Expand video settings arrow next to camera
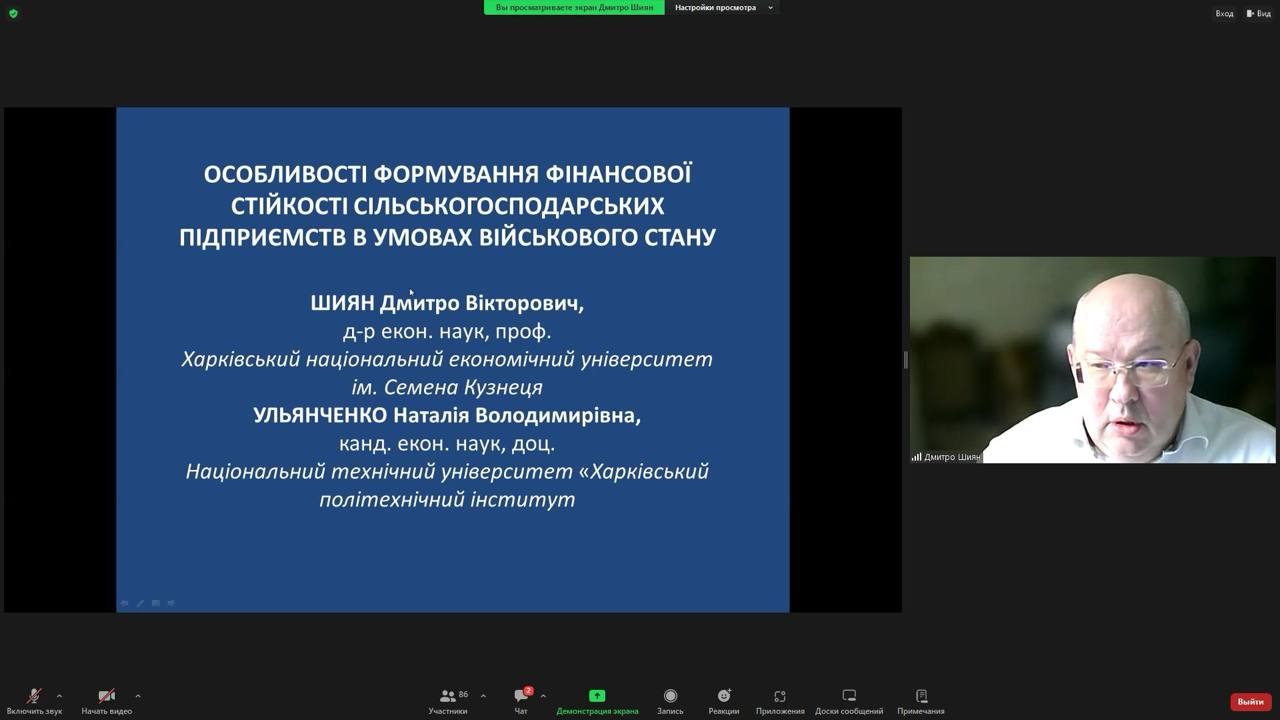The image size is (1280, 720). click(x=137, y=696)
